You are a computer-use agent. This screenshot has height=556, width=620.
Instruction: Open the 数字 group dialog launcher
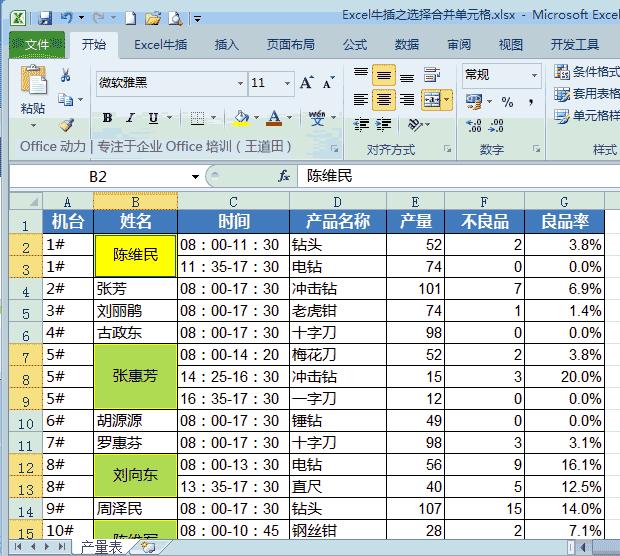click(x=537, y=149)
